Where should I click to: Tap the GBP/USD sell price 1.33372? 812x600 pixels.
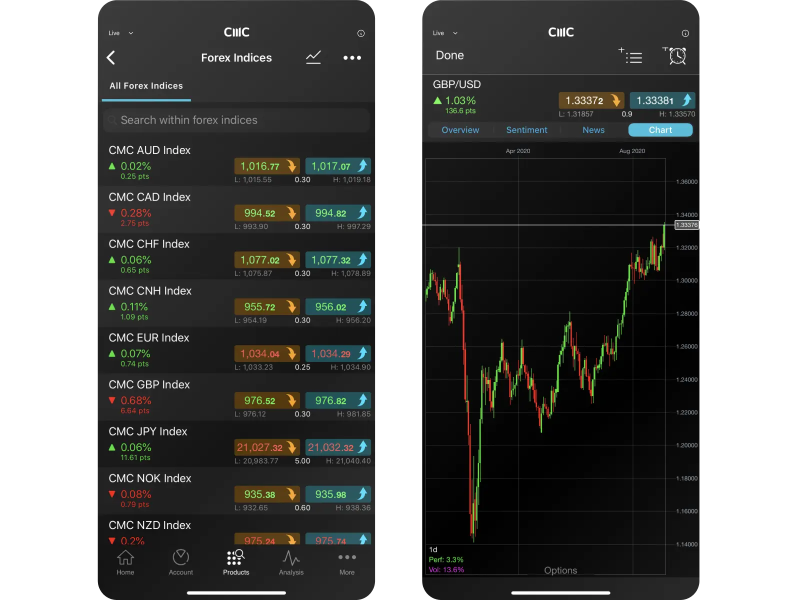pos(591,101)
